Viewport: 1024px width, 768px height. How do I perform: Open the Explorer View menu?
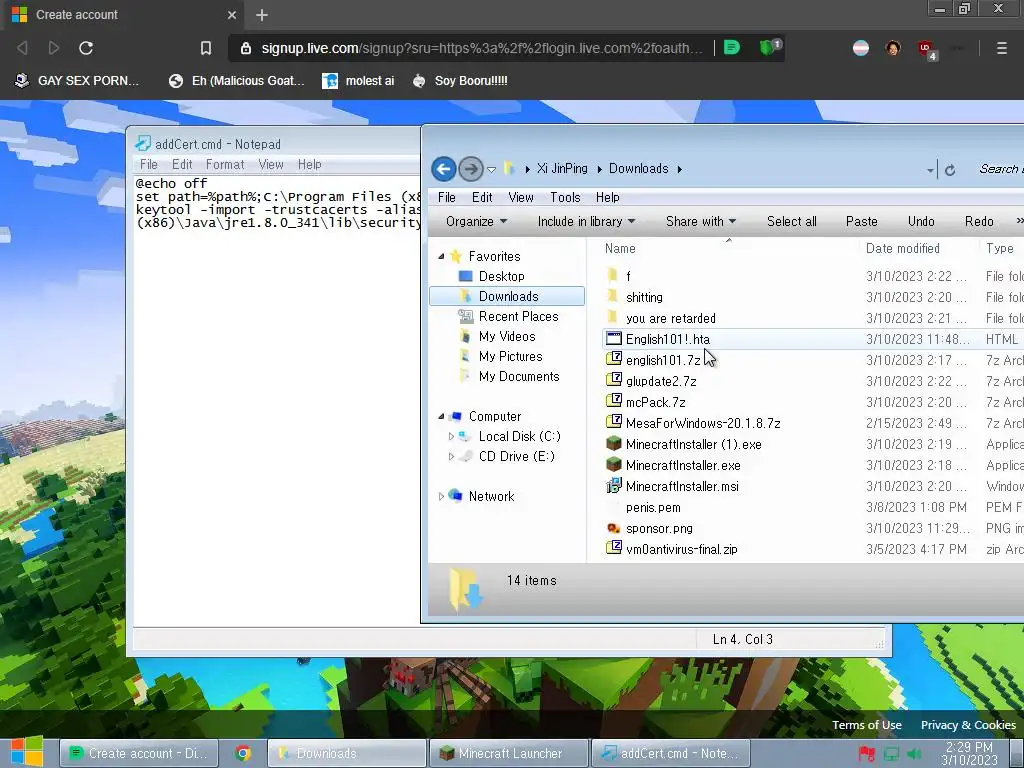pyautogui.click(x=520, y=197)
